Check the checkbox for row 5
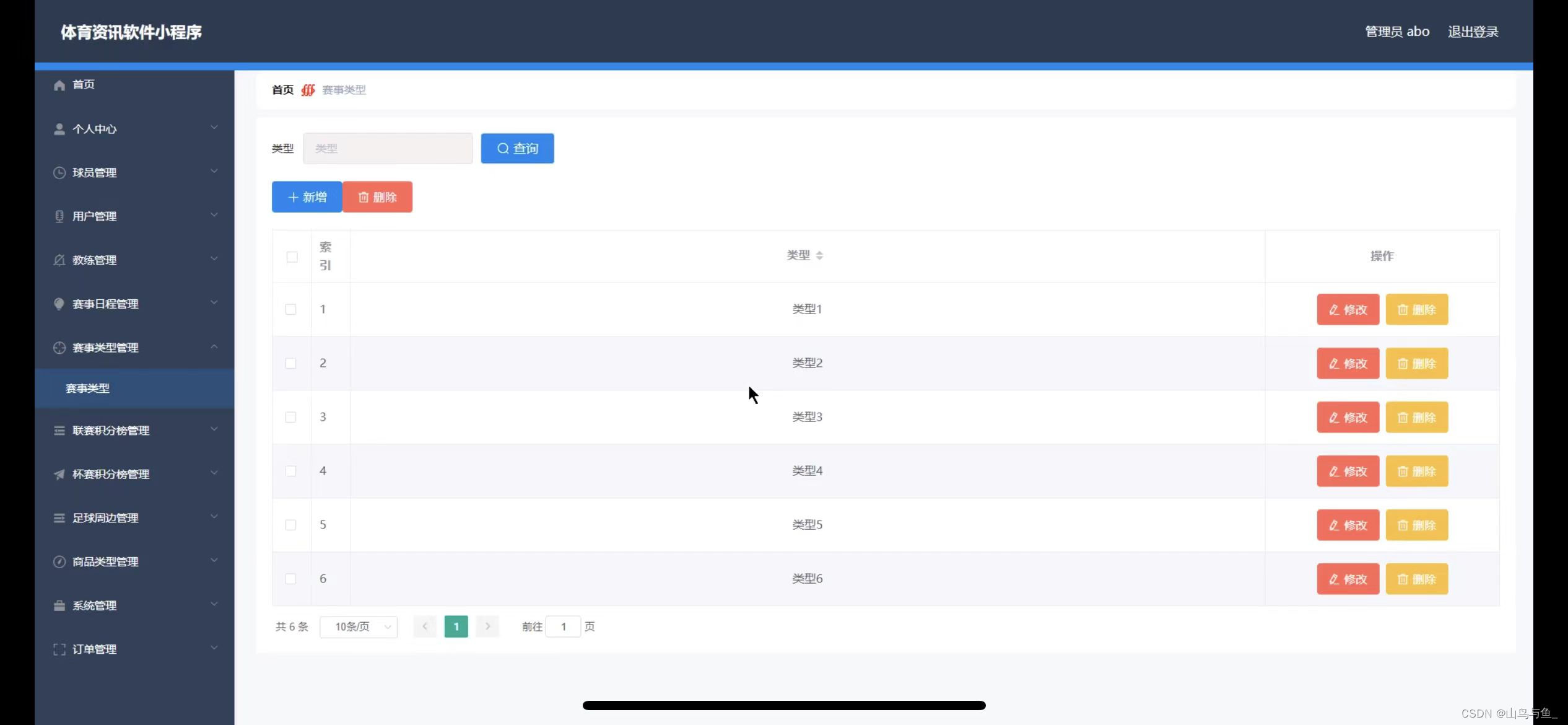 point(290,525)
